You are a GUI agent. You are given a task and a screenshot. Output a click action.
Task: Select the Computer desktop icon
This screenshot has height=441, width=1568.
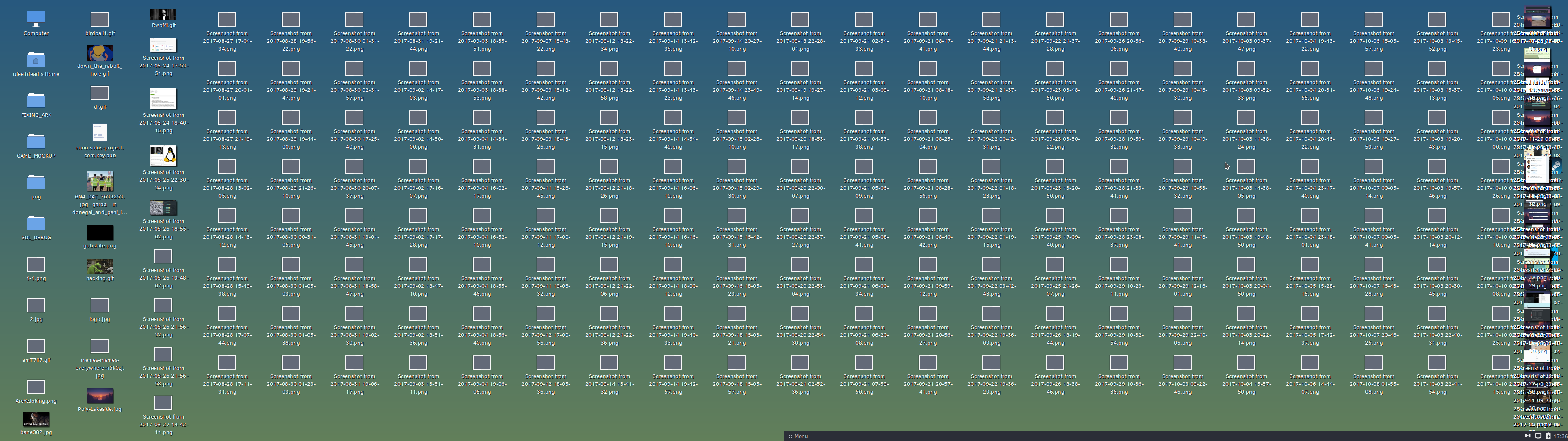coord(36,20)
